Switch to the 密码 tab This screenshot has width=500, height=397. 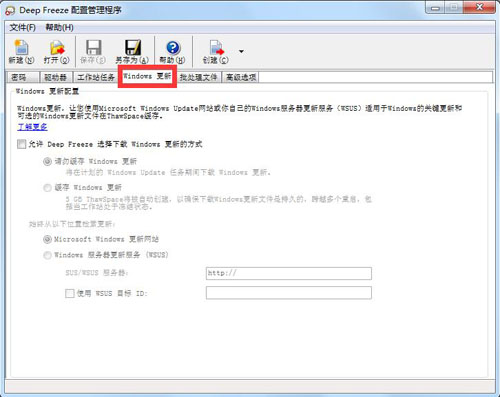click(x=22, y=77)
